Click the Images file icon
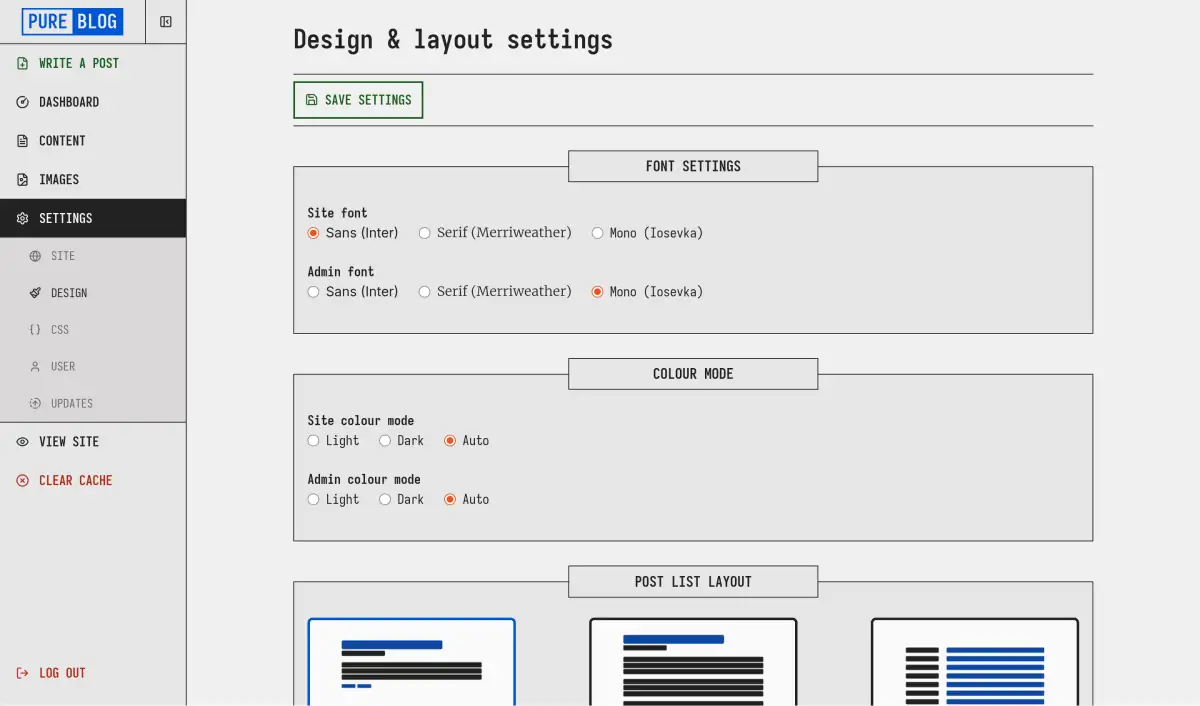1200x706 pixels. [23, 180]
